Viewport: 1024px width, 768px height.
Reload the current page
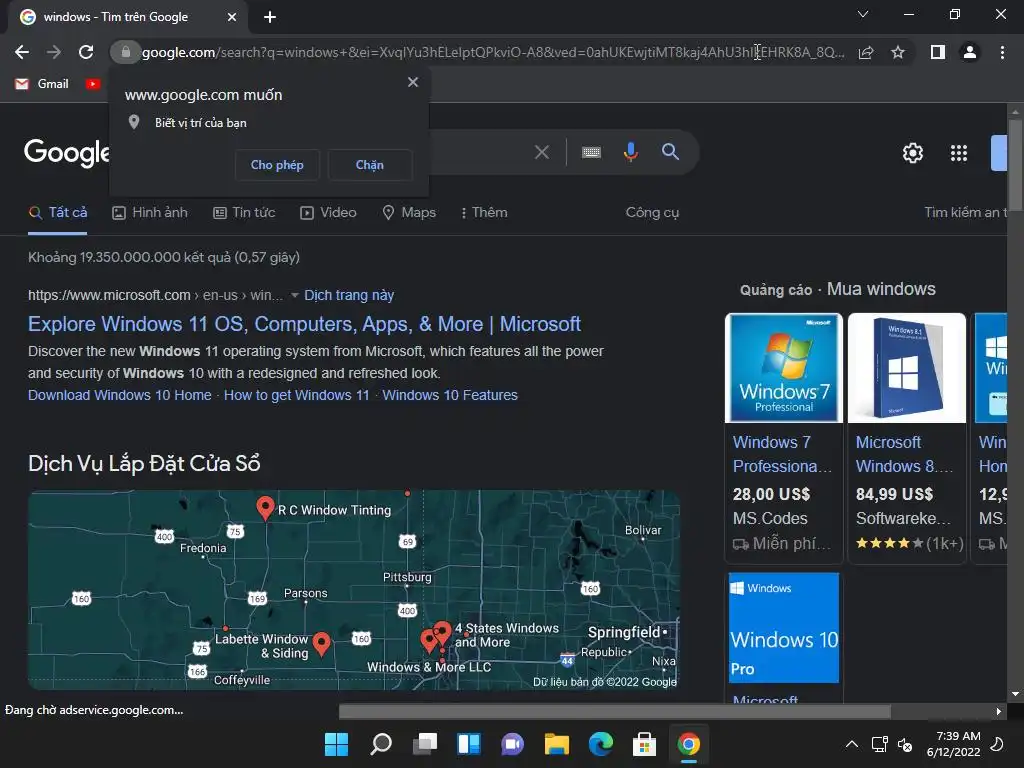(86, 52)
